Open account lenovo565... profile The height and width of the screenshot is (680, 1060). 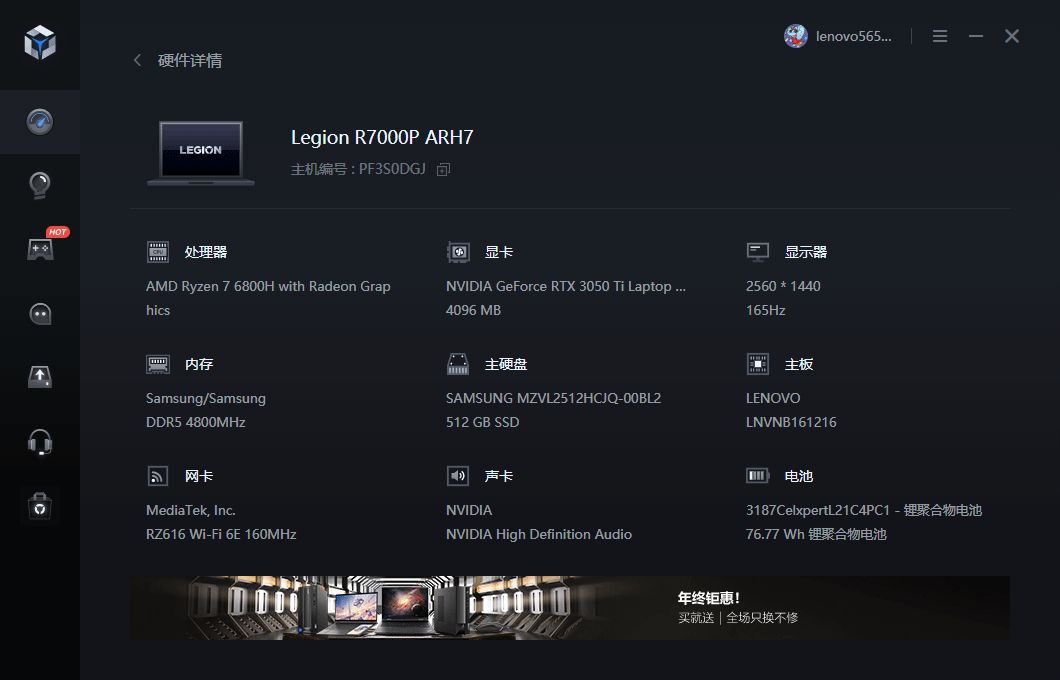pos(853,37)
